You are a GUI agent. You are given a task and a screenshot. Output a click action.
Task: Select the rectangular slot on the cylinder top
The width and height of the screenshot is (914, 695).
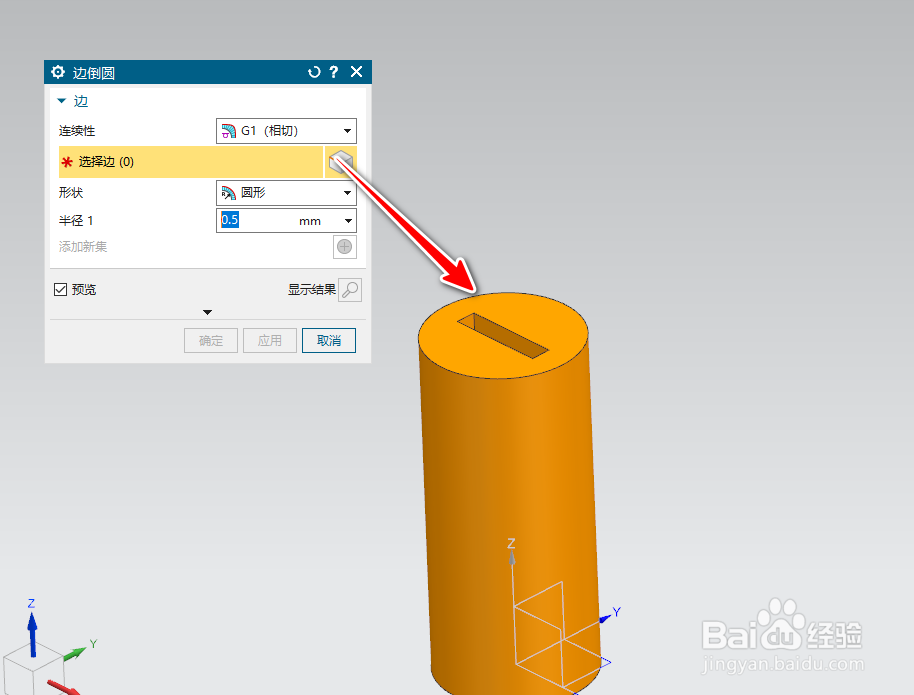pos(503,335)
